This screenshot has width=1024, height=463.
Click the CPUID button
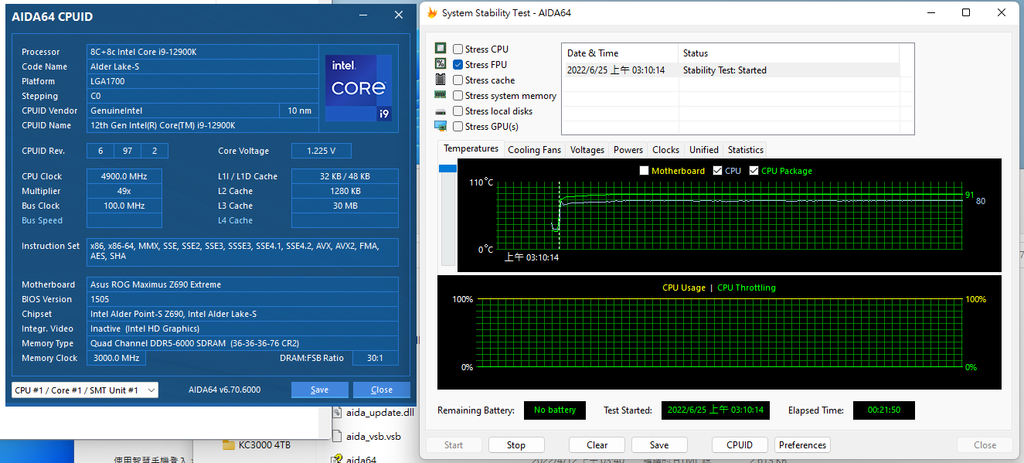(739, 445)
